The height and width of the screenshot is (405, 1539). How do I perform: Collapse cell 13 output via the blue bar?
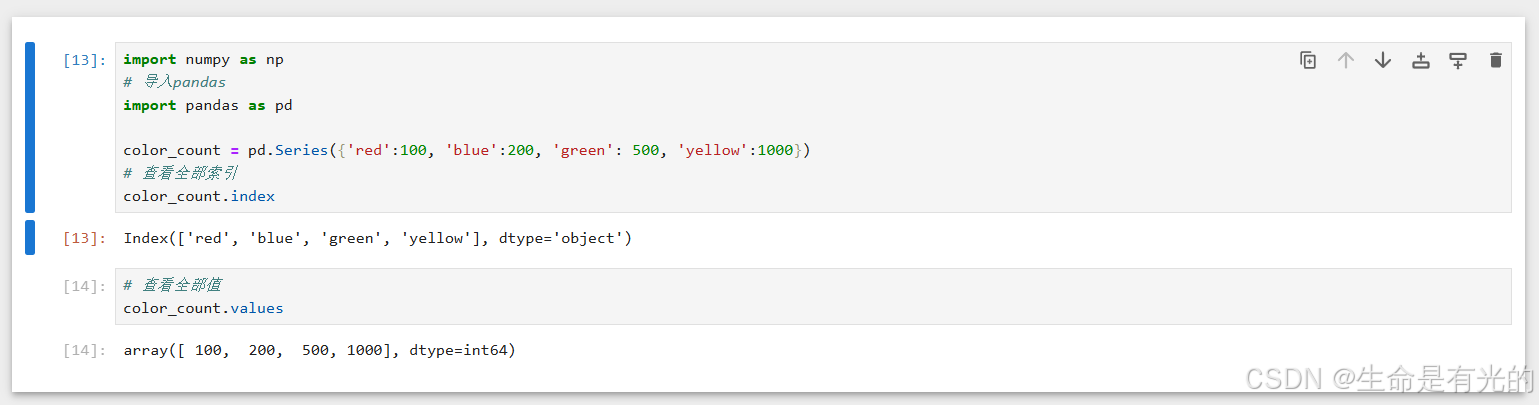pyautogui.click(x=30, y=238)
